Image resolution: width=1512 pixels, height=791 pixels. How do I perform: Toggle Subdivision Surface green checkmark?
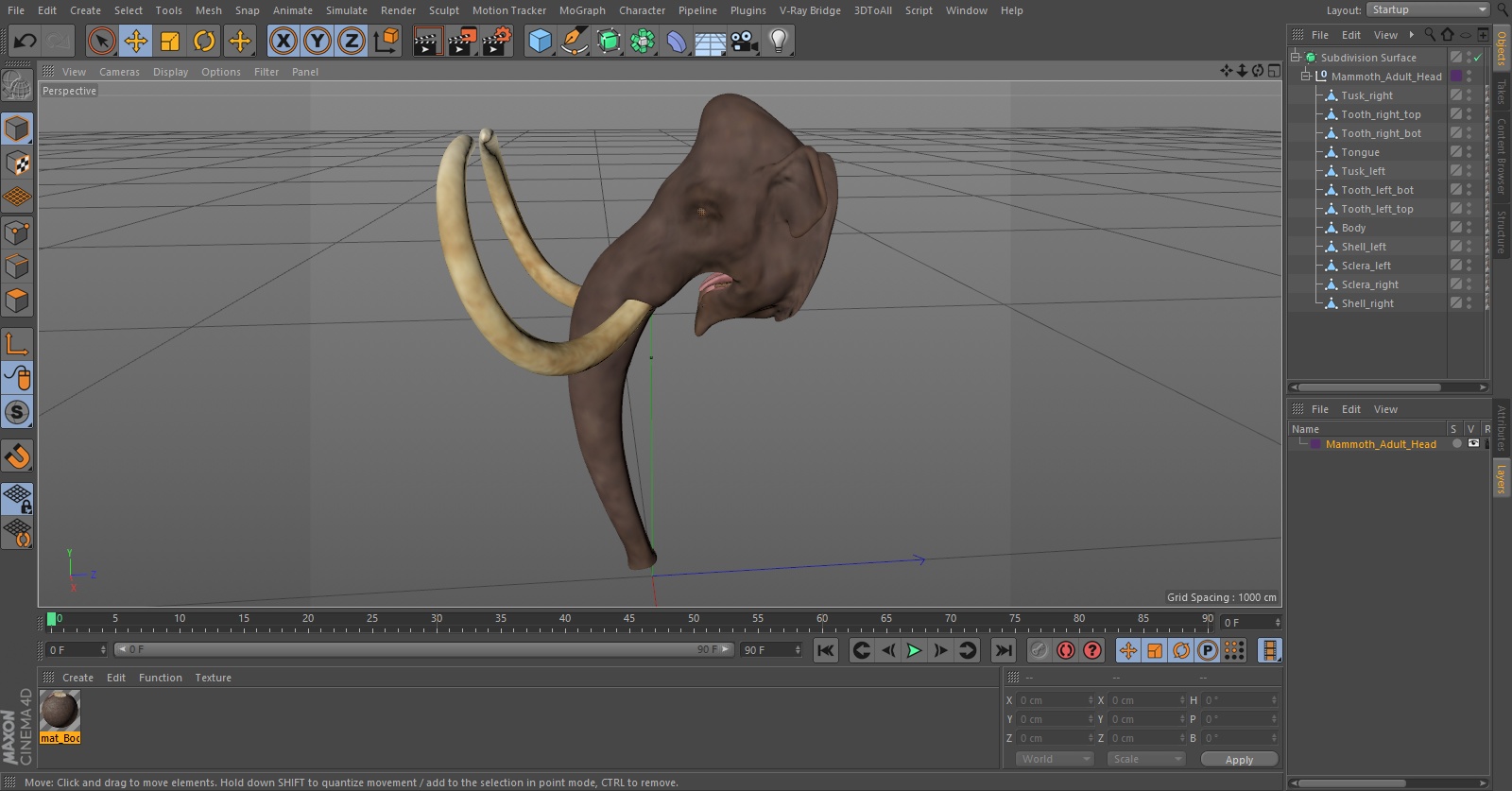[x=1477, y=58]
